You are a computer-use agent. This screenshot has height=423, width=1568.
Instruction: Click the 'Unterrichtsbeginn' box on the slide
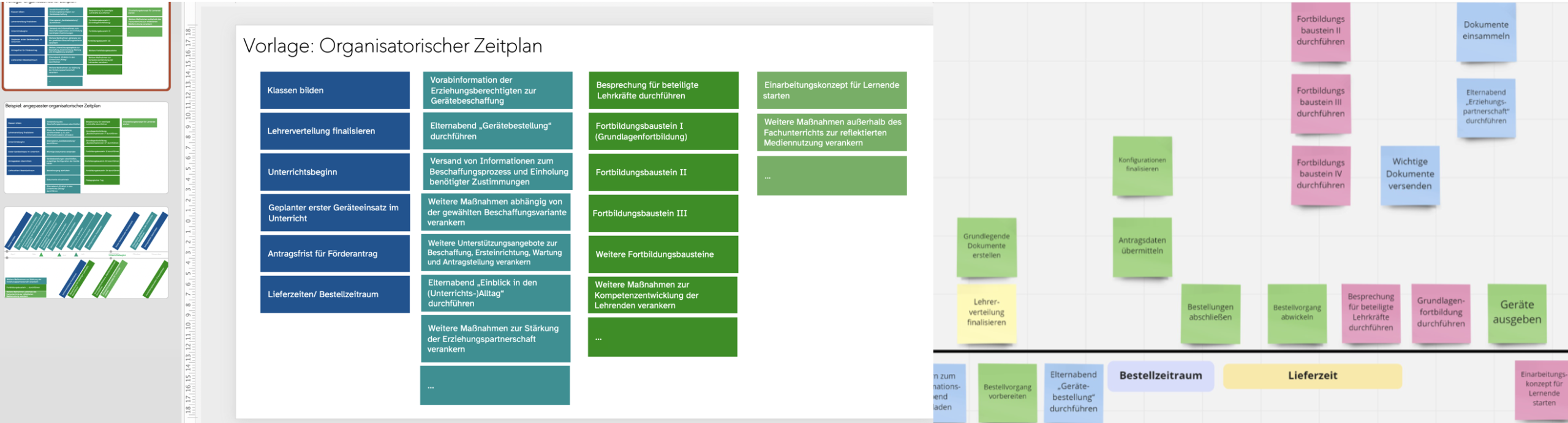tap(334, 172)
